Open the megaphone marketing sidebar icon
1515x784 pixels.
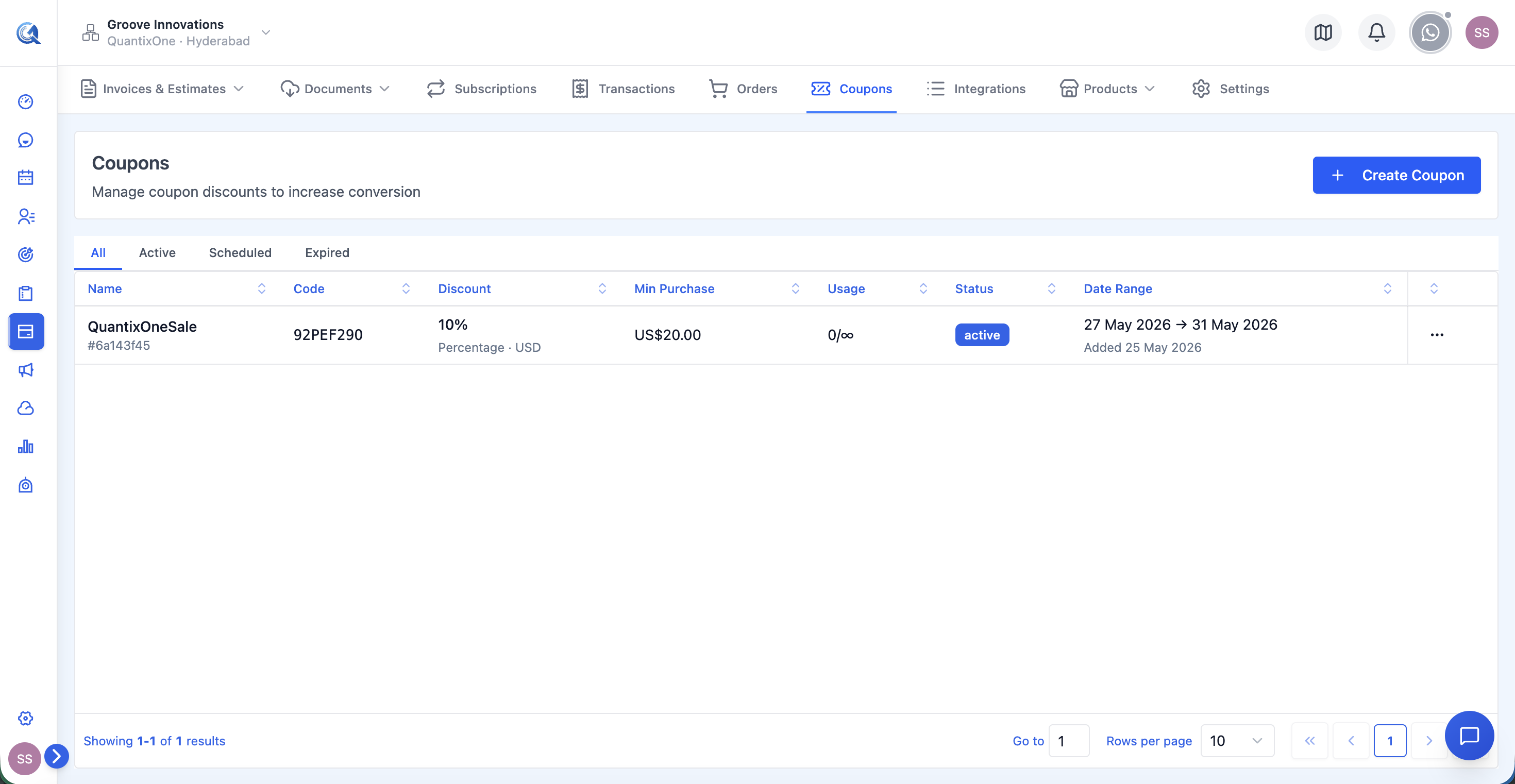pyautogui.click(x=25, y=370)
